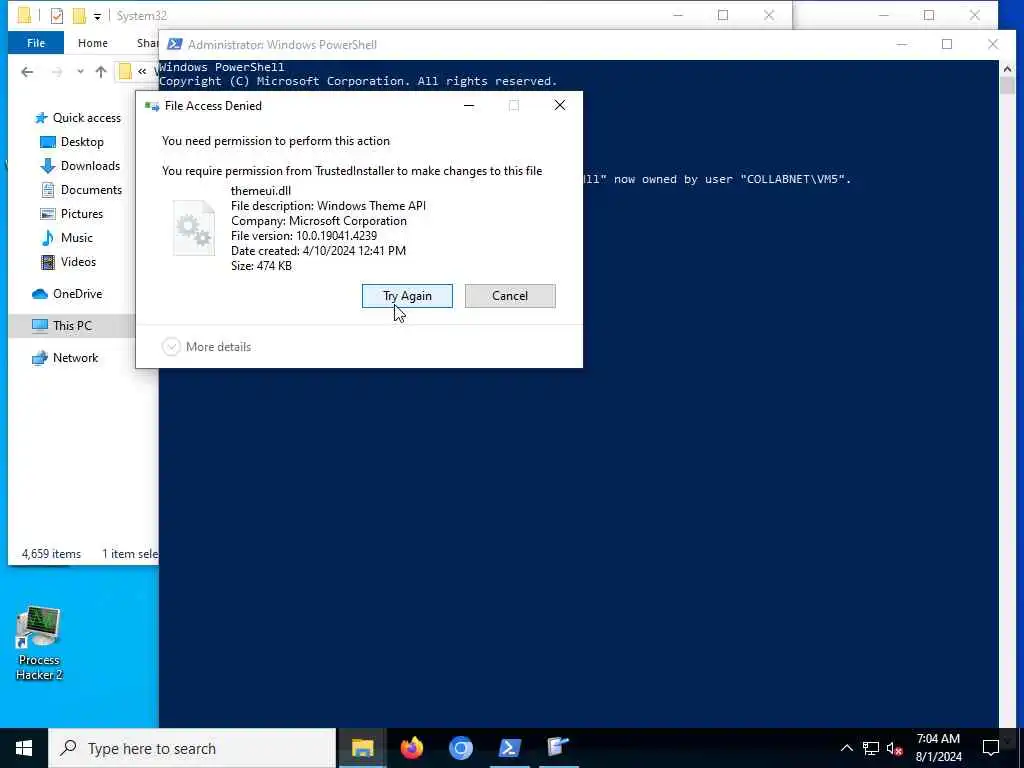
Task: Switch to PowerShell on the taskbar
Action: coord(509,748)
